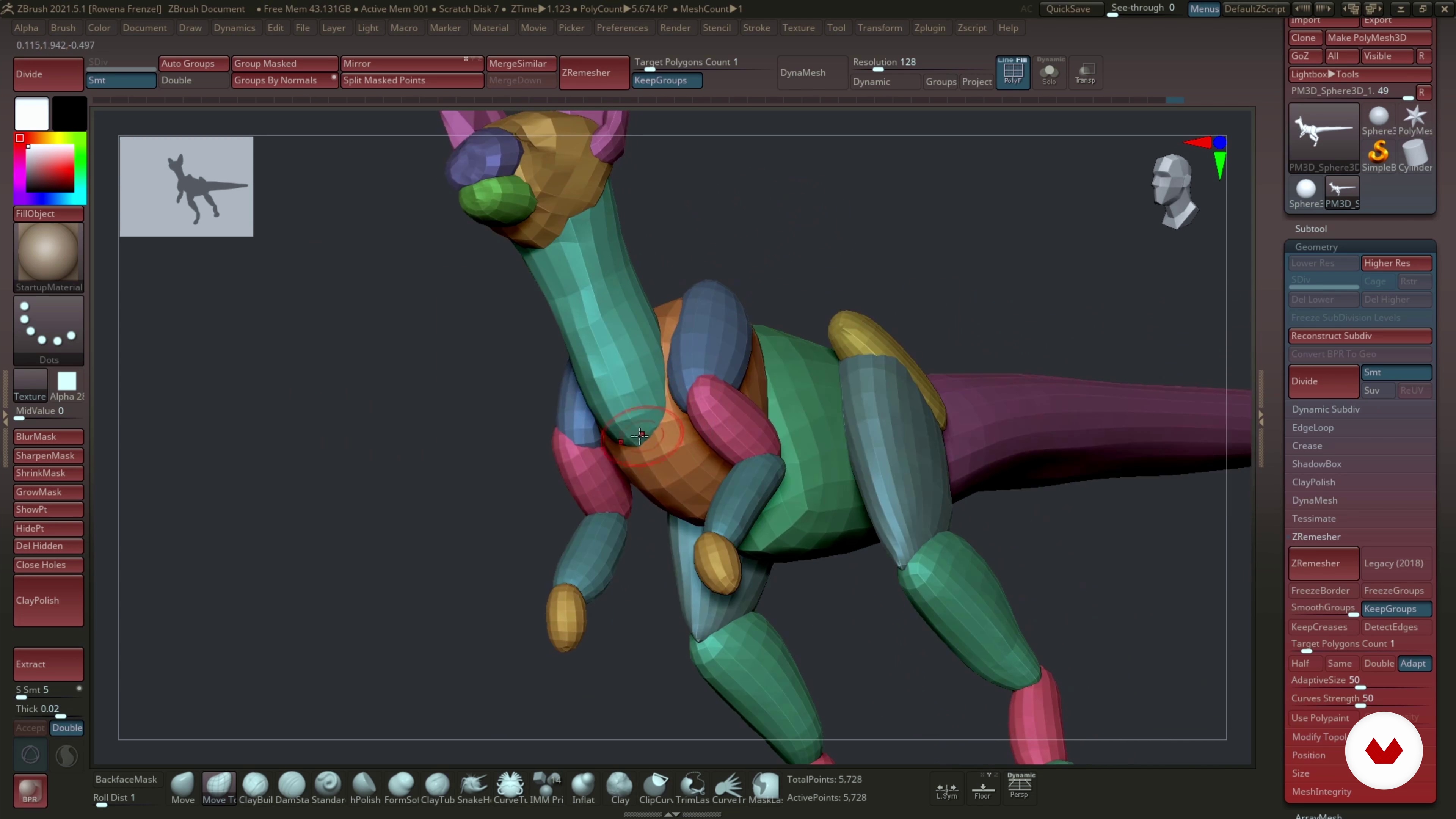This screenshot has width=1456, height=819.
Task: Adjust the AdaptiveSize 50 slider
Action: pyautogui.click(x=1360, y=681)
